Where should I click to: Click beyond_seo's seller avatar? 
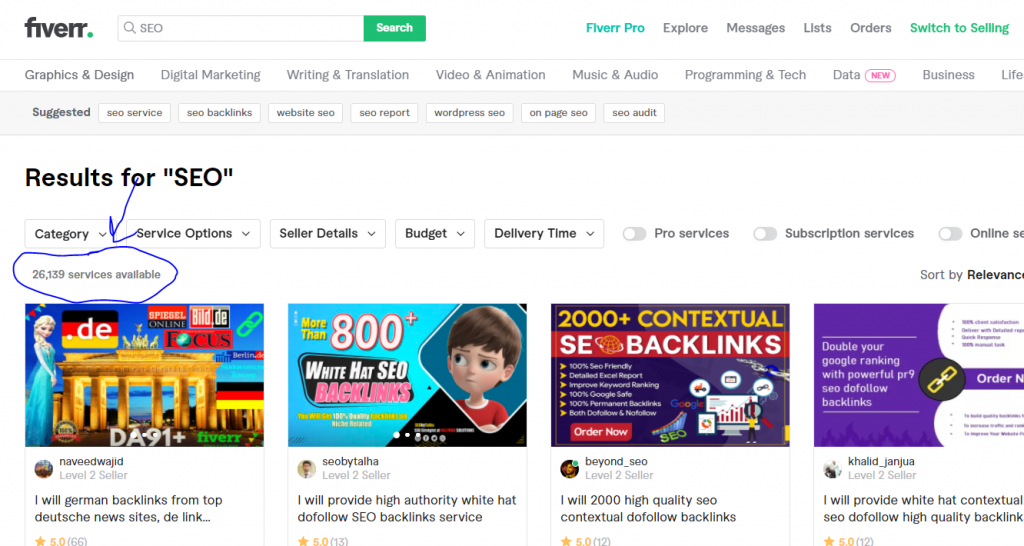pyautogui.click(x=569, y=468)
